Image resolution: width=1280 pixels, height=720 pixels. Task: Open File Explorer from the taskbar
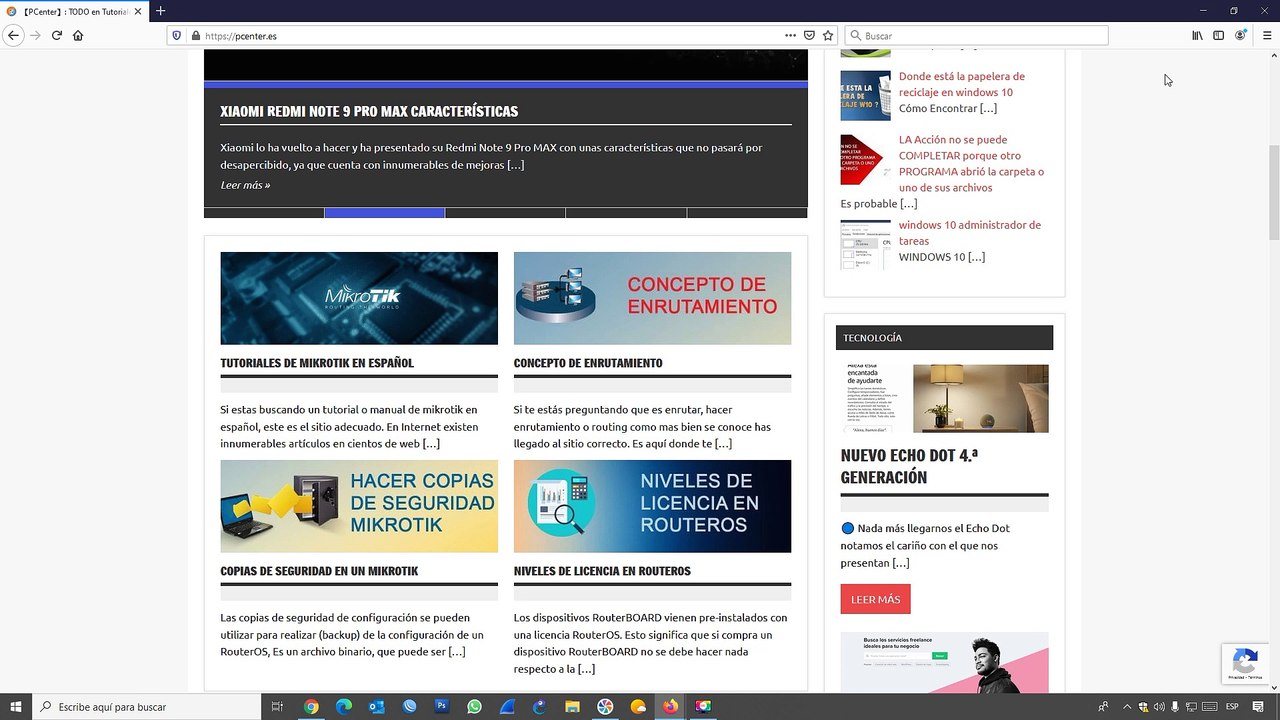[x=572, y=707]
